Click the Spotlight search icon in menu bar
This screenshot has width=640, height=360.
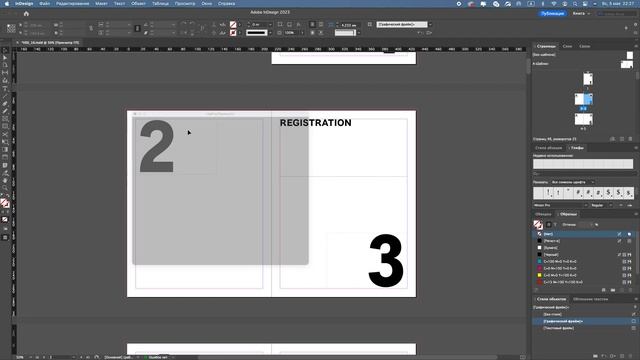tap(575, 4)
